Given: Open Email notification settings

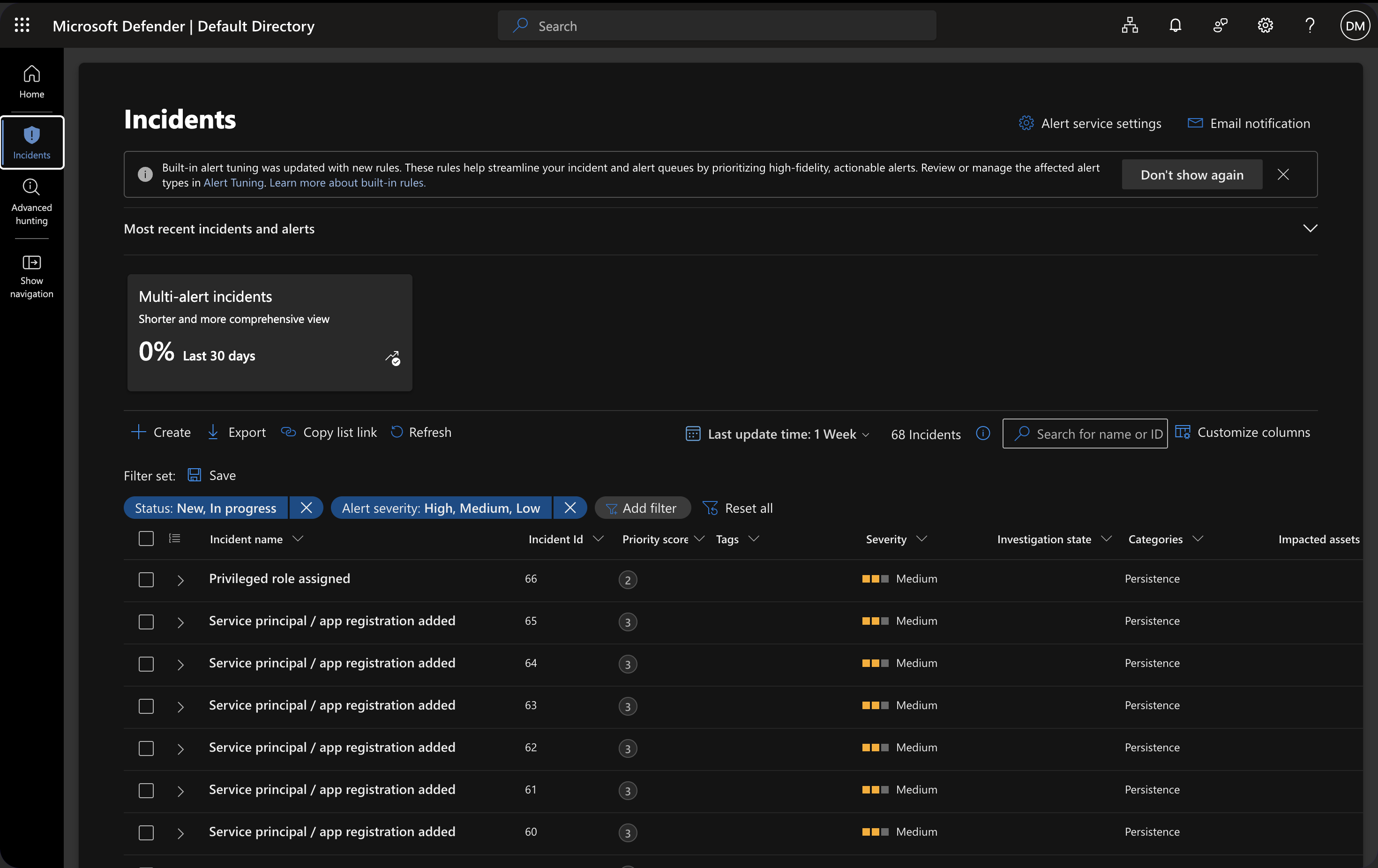Looking at the screenshot, I should (1249, 123).
